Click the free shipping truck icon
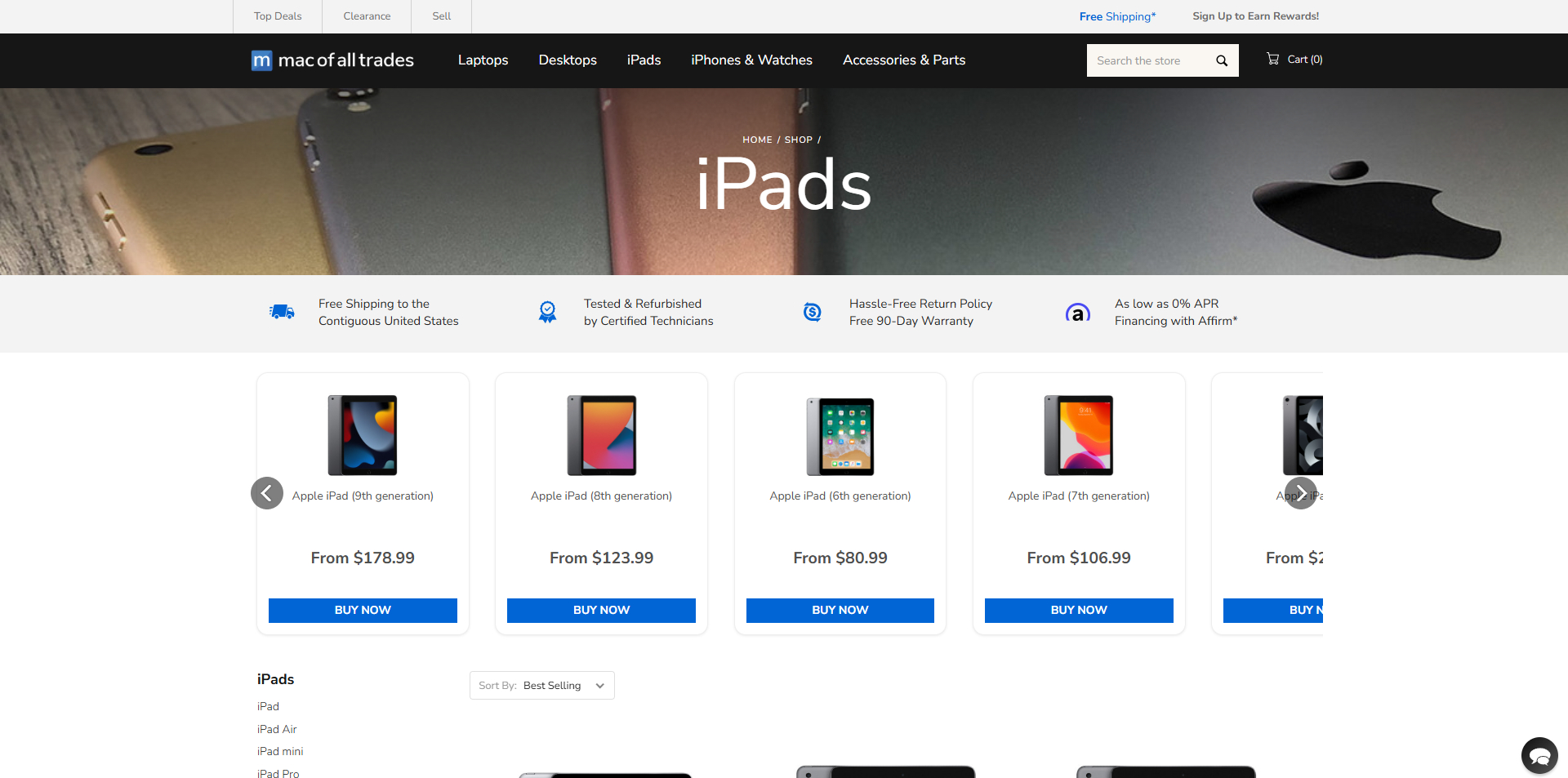This screenshot has height=778, width=1568. [x=282, y=312]
